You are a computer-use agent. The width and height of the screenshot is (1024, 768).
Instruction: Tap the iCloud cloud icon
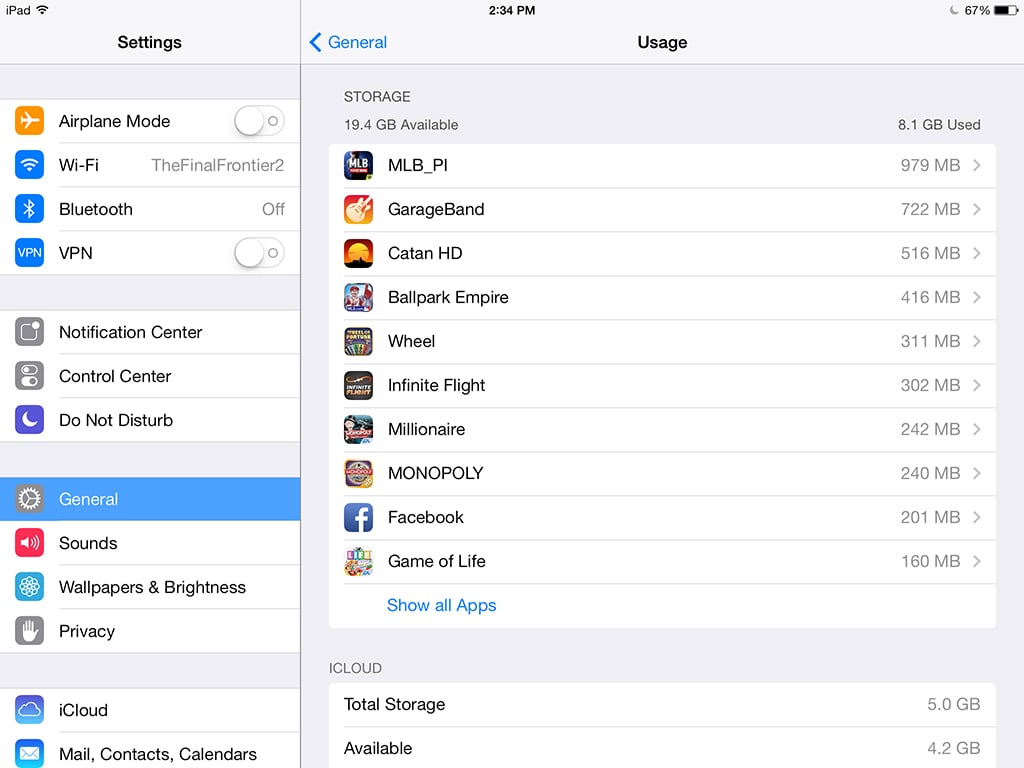pyautogui.click(x=29, y=710)
